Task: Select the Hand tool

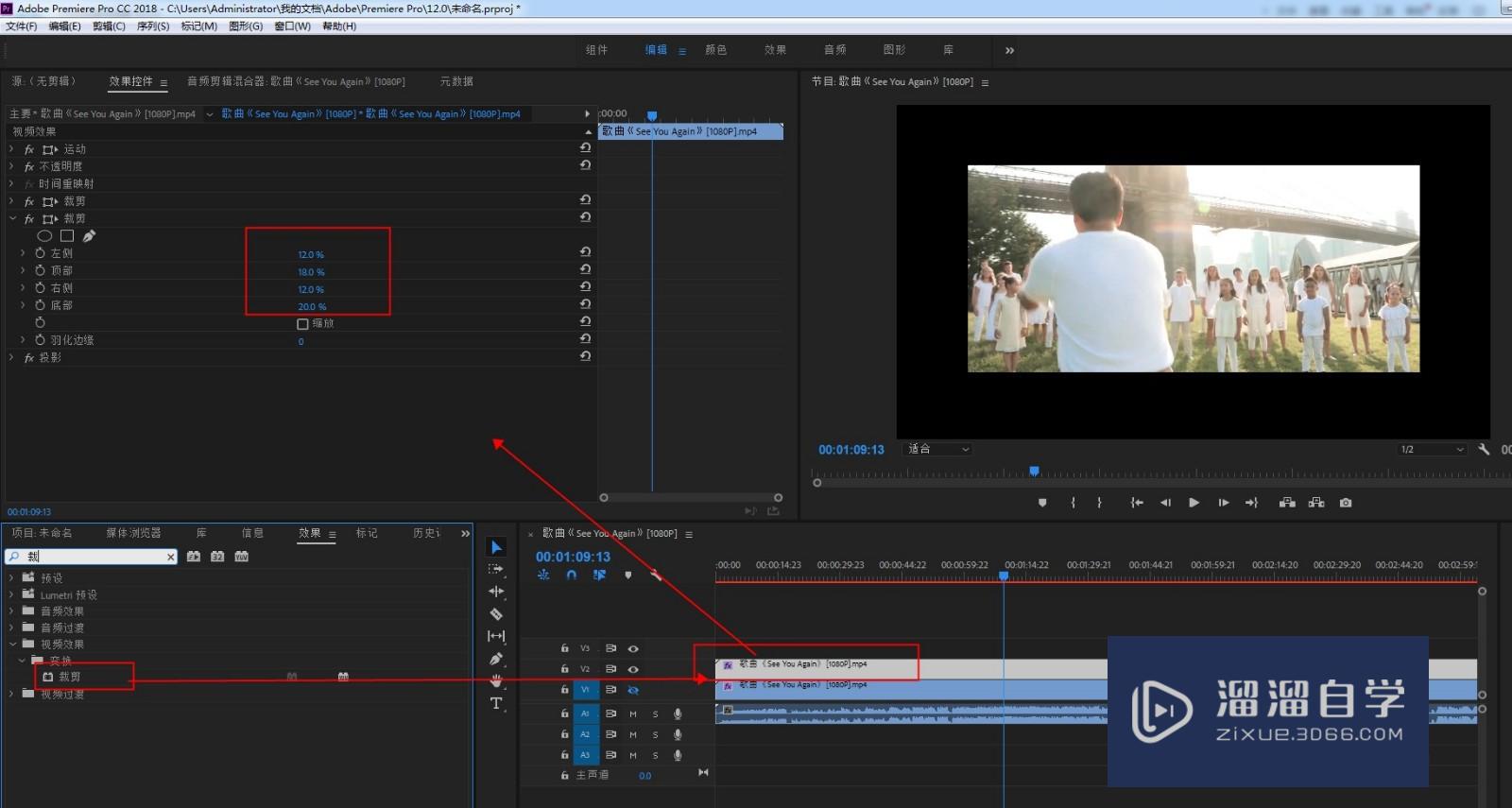Action: tap(496, 680)
